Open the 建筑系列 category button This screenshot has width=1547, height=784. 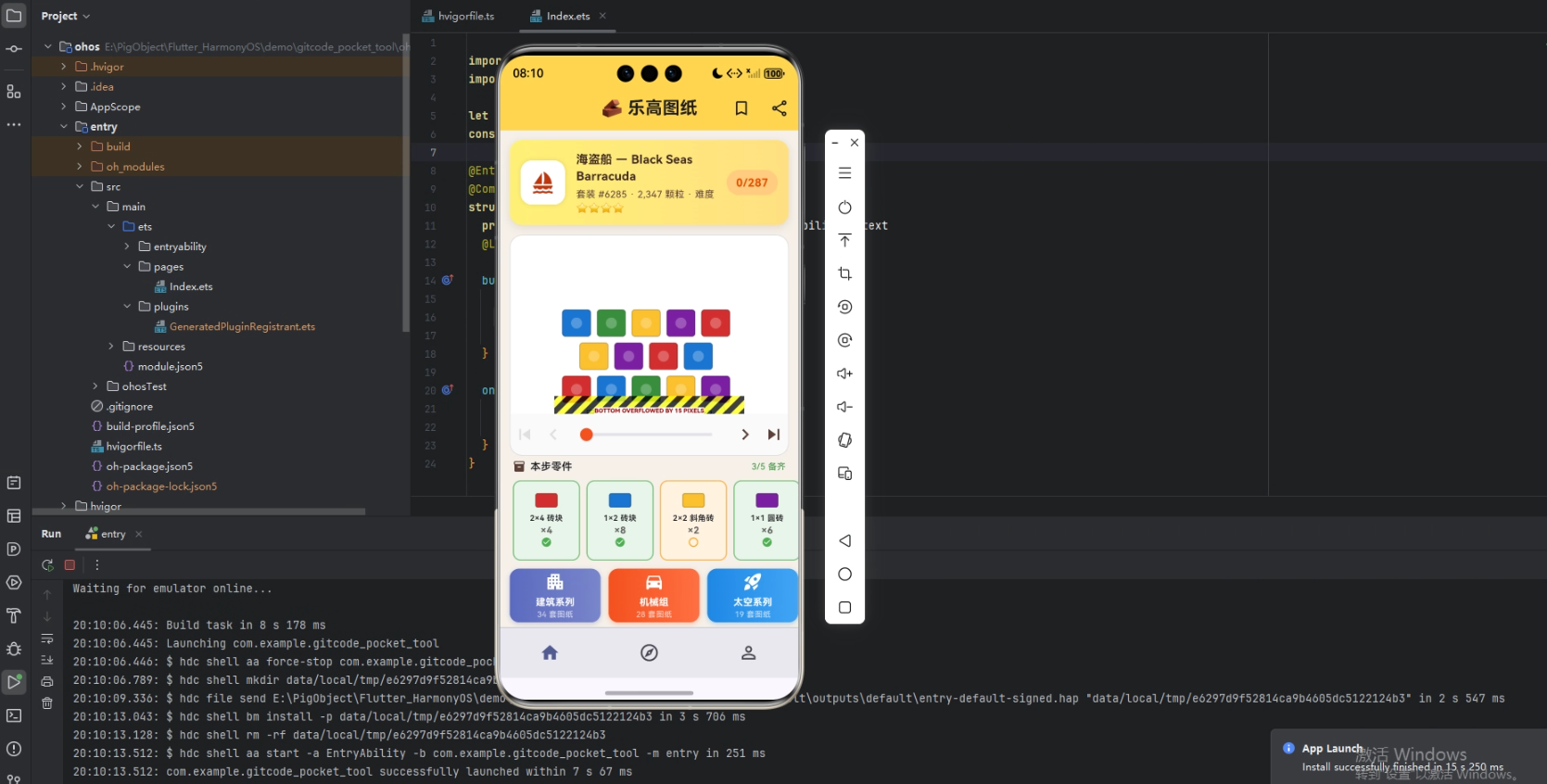(x=555, y=595)
